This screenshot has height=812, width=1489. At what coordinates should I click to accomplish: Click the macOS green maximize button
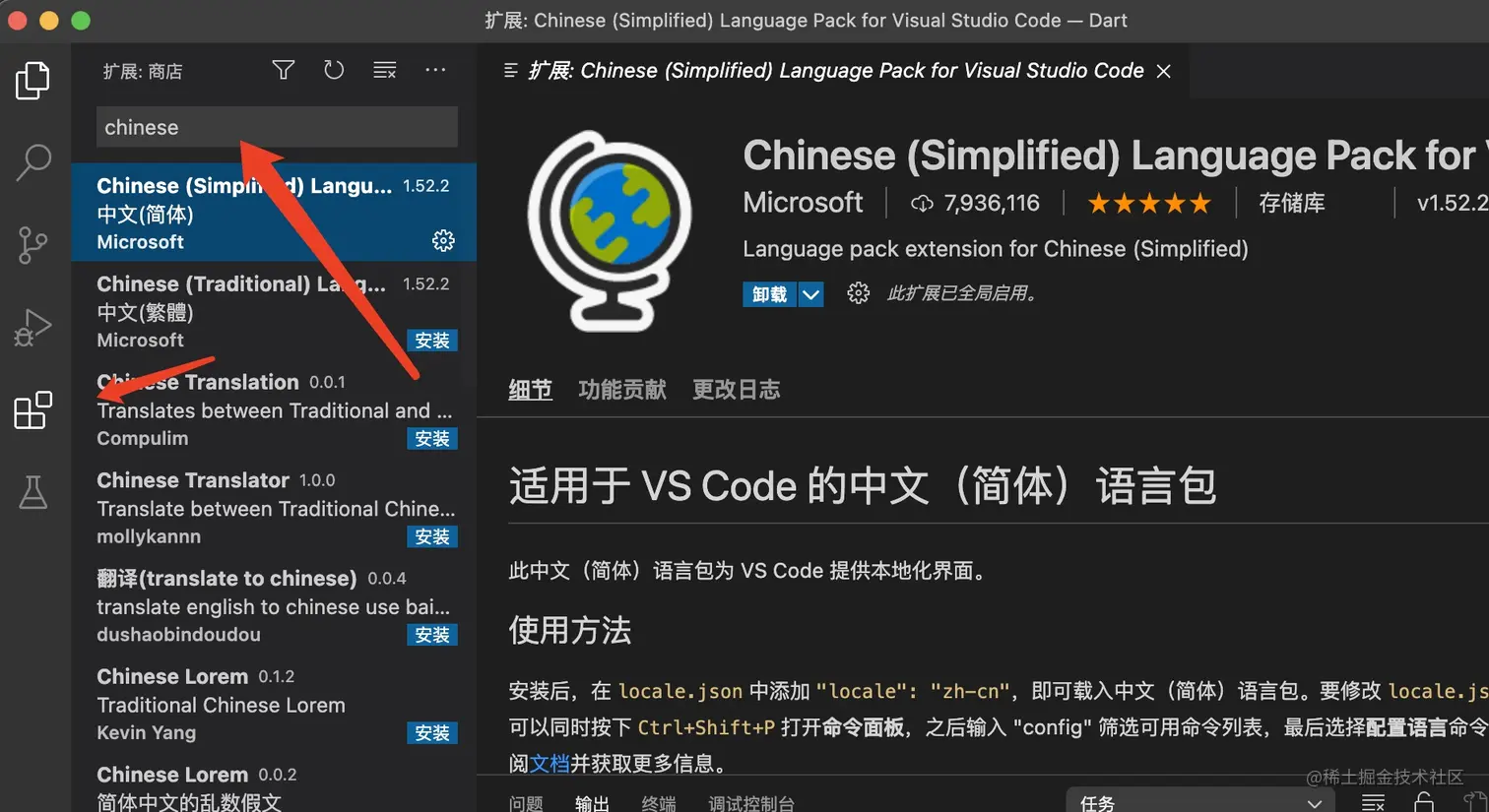(x=81, y=20)
